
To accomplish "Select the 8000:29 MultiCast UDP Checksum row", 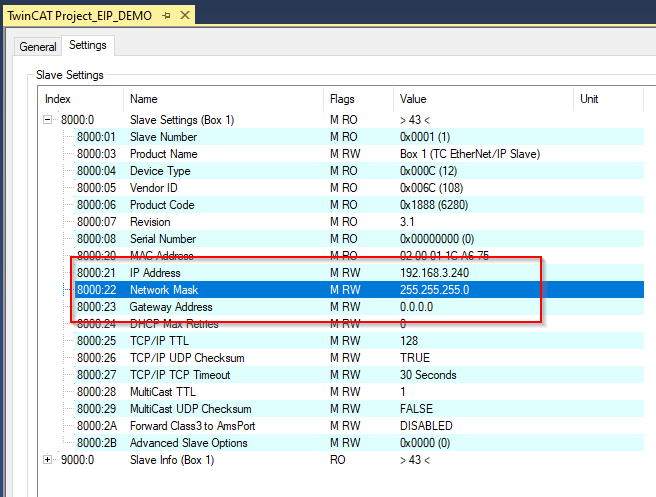I will click(x=360, y=409).
